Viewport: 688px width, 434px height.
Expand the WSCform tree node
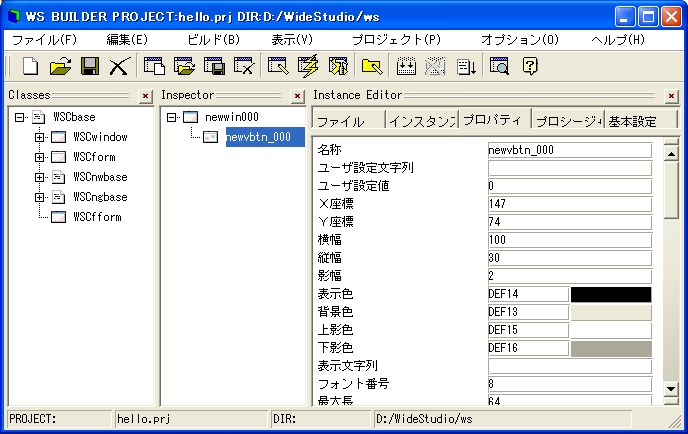[x=39, y=157]
